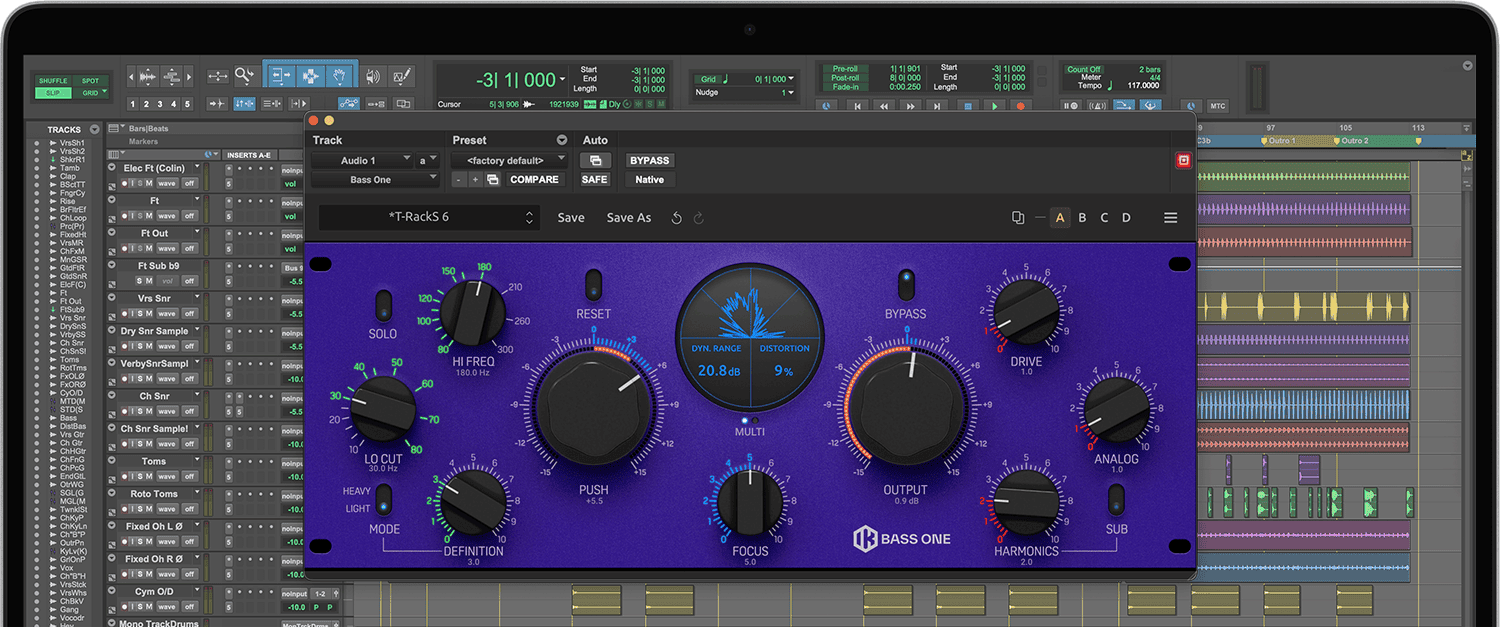
Task: Toggle the Bass One BYPASS switch
Action: pyautogui.click(x=905, y=284)
